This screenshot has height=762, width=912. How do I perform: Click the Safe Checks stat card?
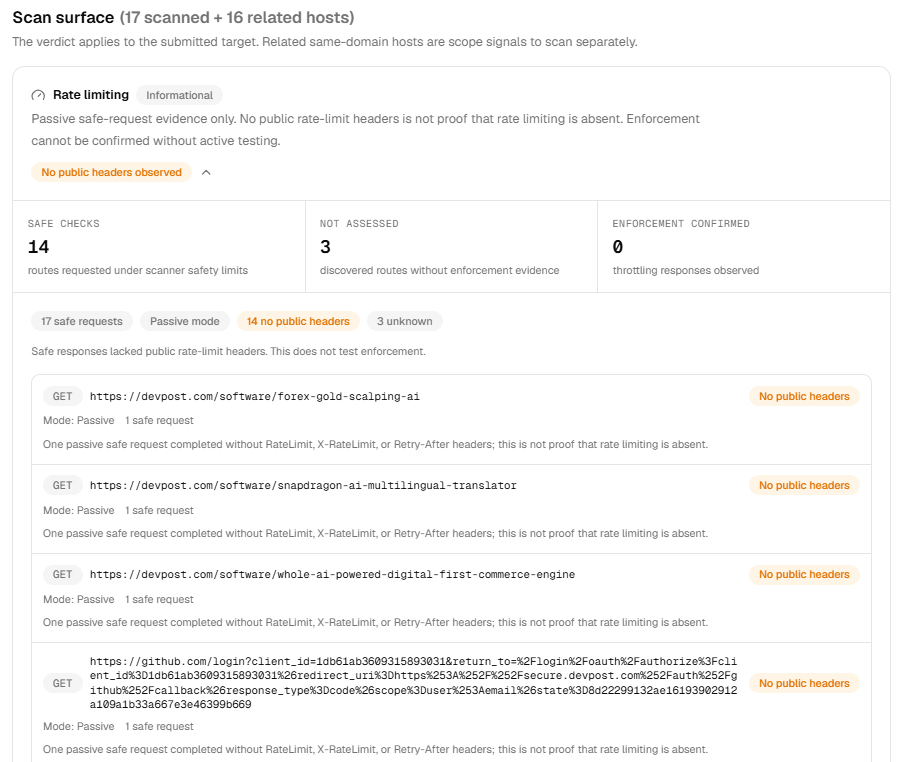(x=159, y=247)
